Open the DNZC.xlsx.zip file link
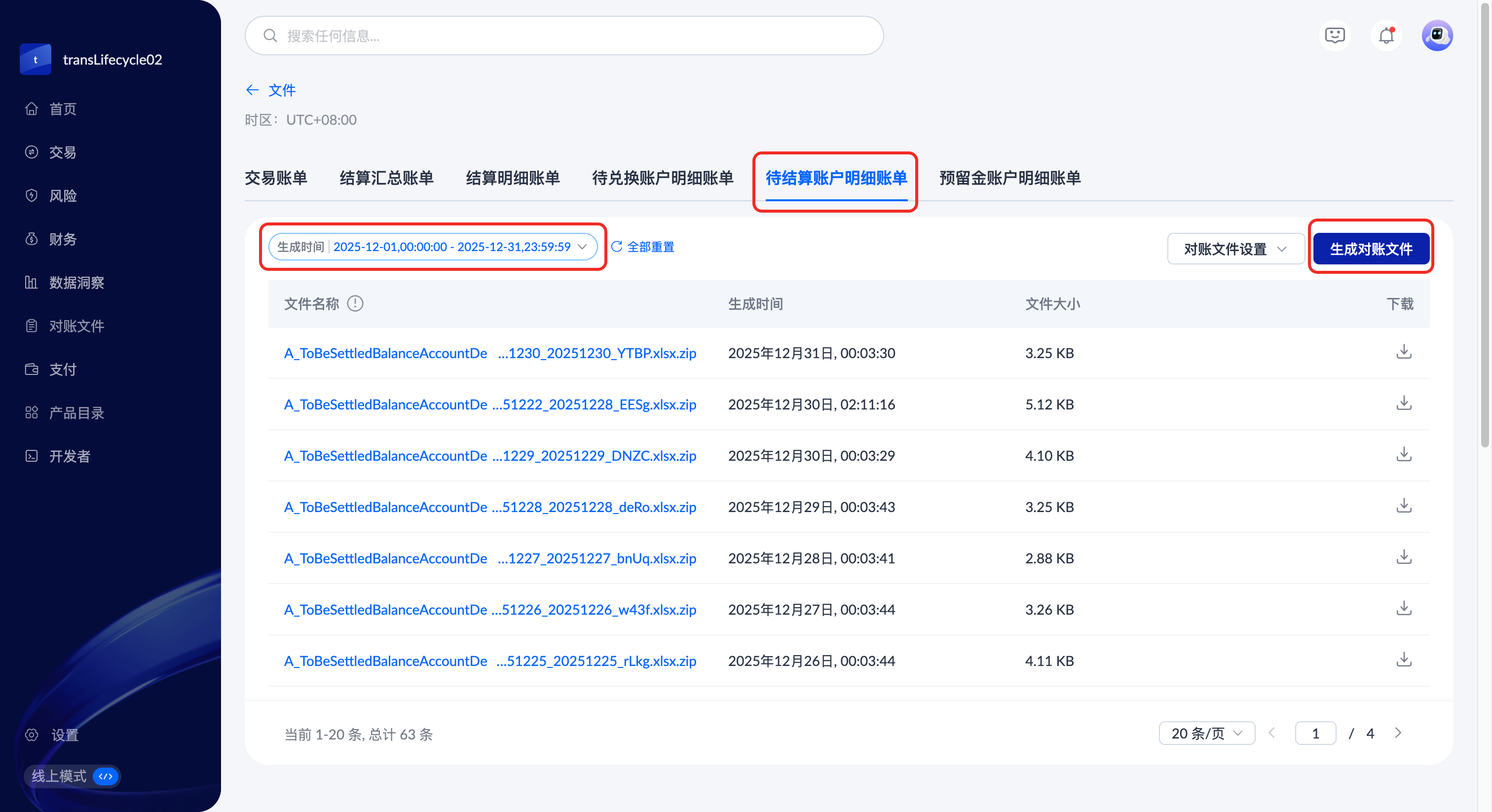This screenshot has height=812, width=1492. pyautogui.click(x=489, y=456)
